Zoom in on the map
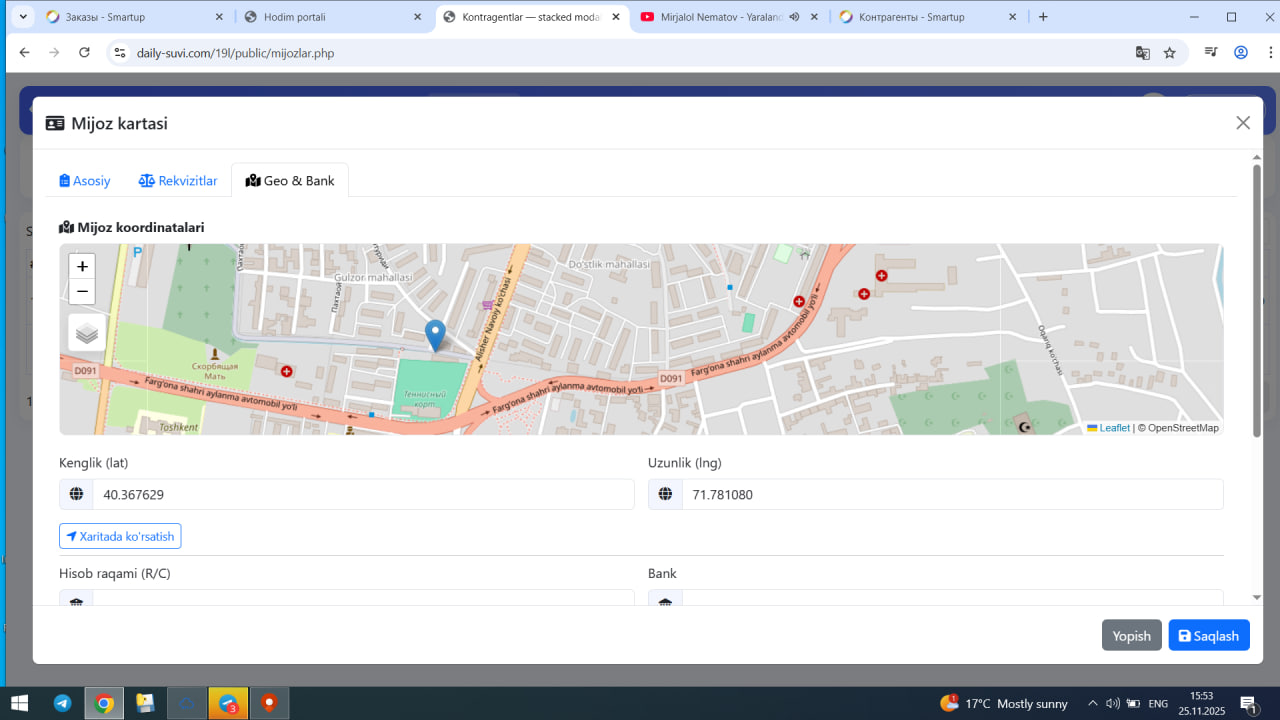 (x=82, y=267)
